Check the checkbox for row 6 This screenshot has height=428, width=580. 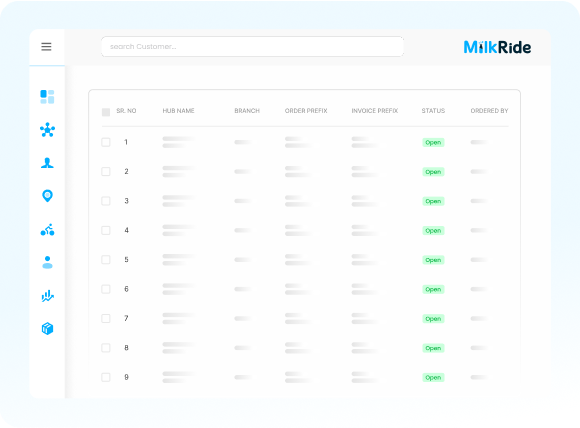coord(106,289)
